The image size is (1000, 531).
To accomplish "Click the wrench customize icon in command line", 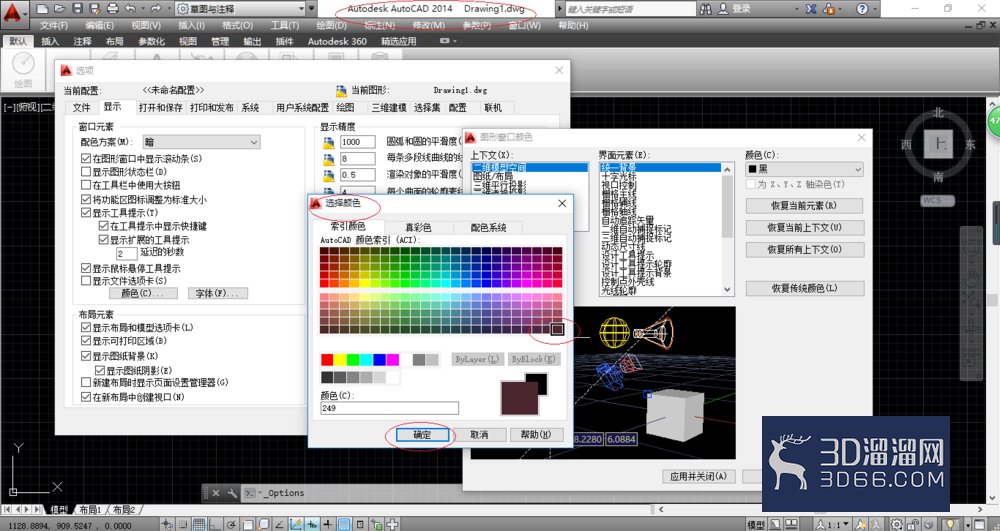I will click(x=232, y=493).
